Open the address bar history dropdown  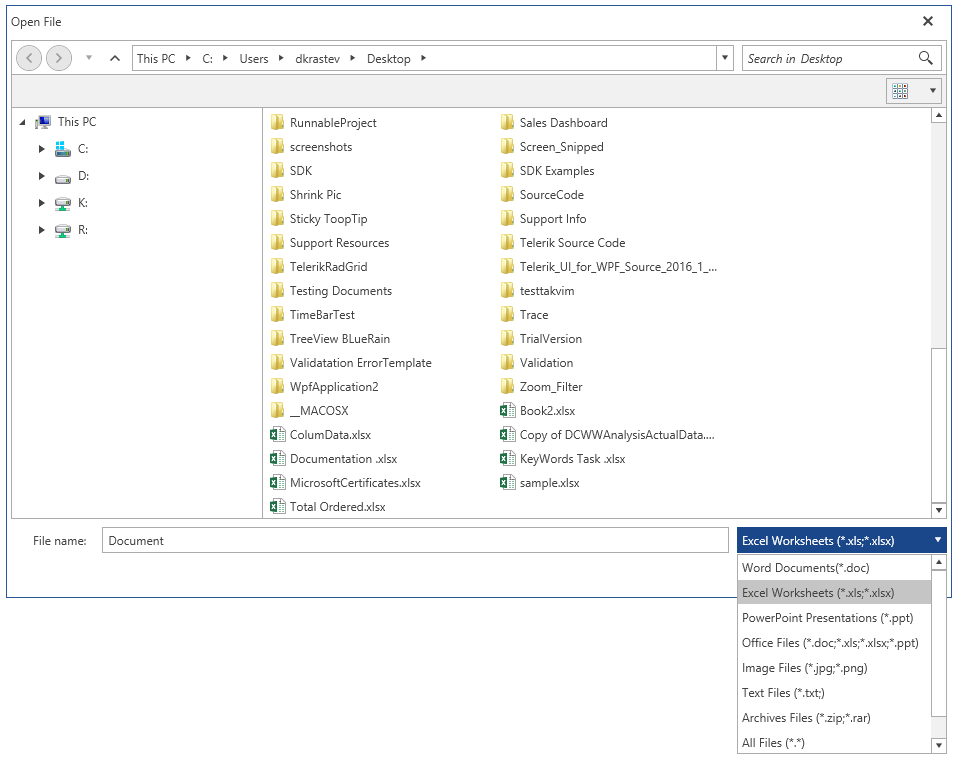pyautogui.click(x=723, y=58)
